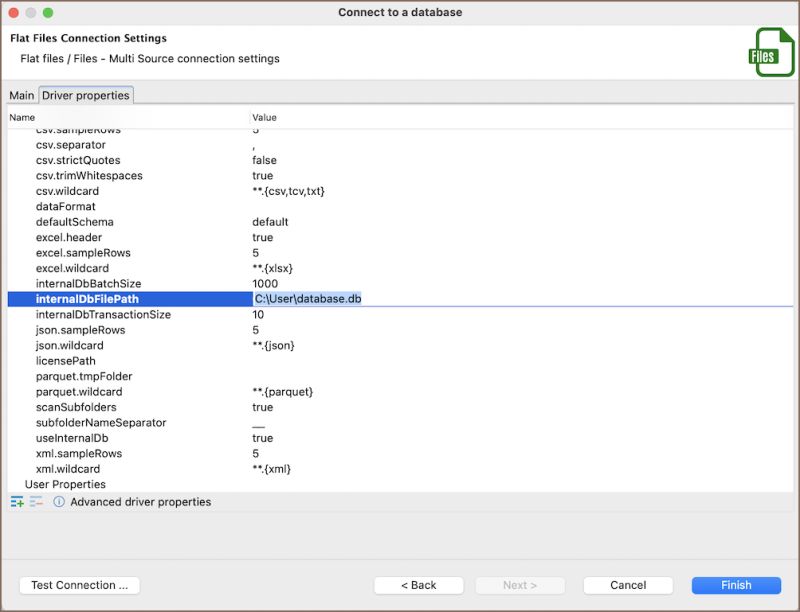Cancel the database connection dialog
The height and width of the screenshot is (612, 800).
tap(628, 585)
